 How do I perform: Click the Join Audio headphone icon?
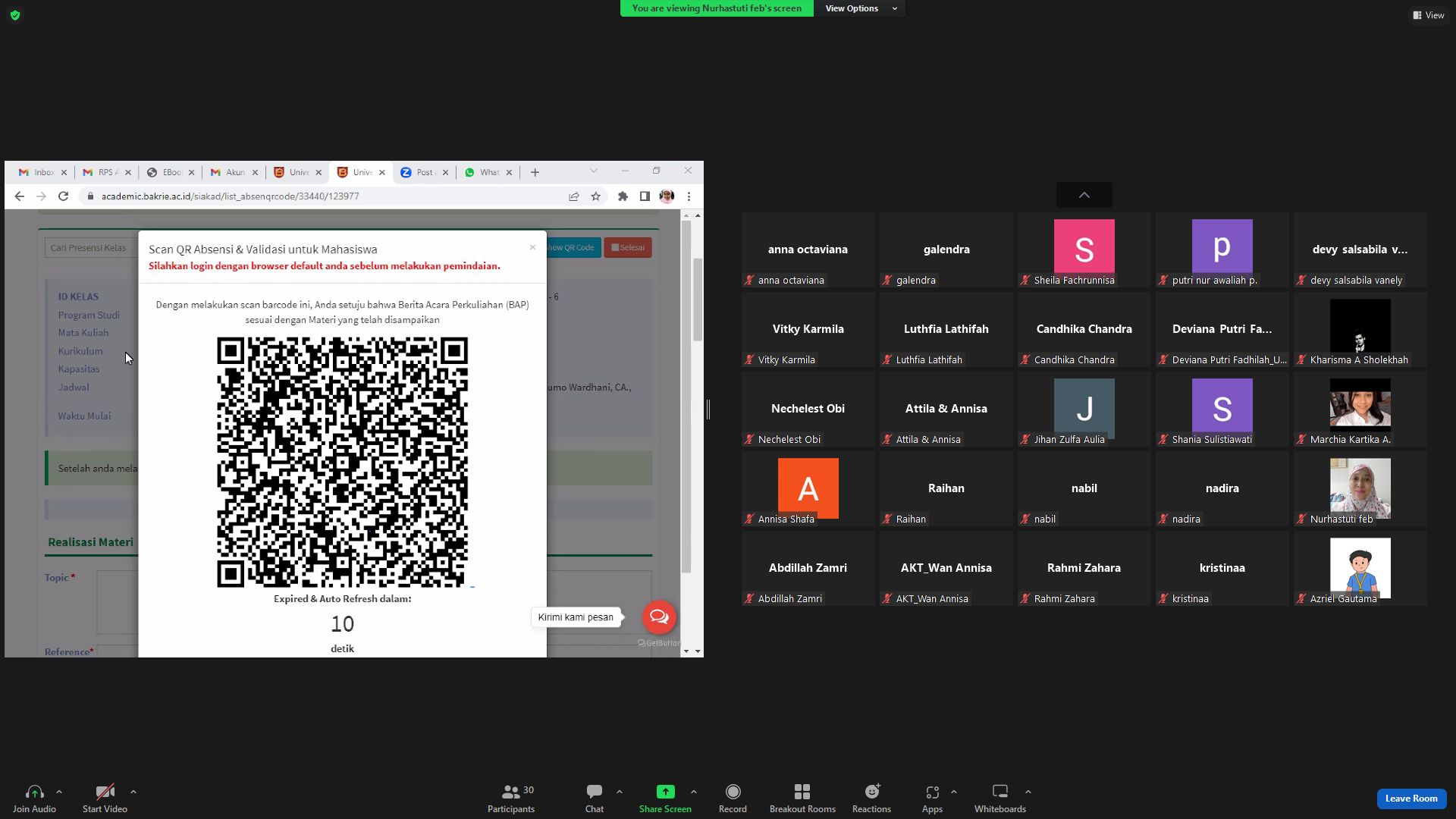coord(34,792)
